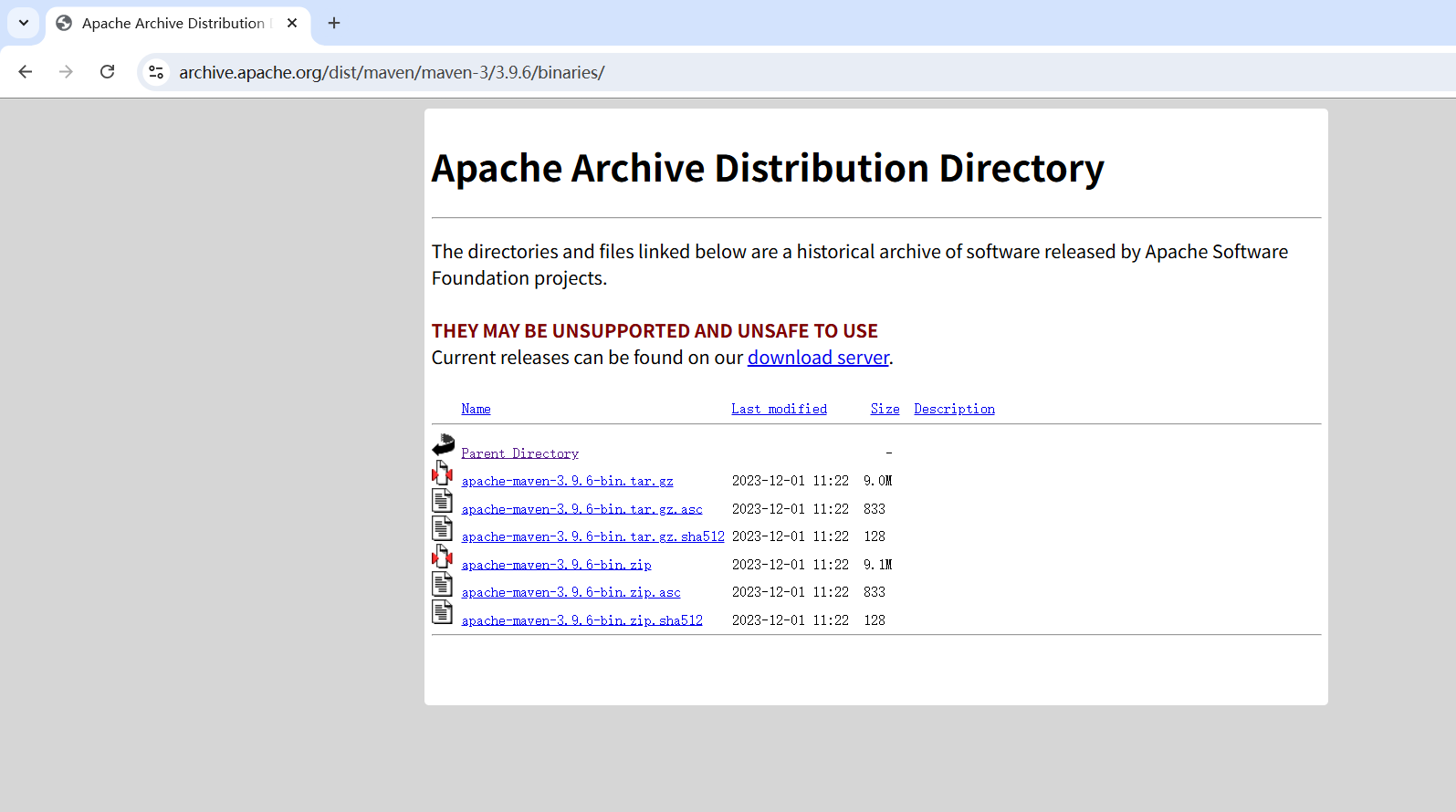
Task: Click the document icon beside bin.zip.sha512
Action: pyautogui.click(x=443, y=612)
